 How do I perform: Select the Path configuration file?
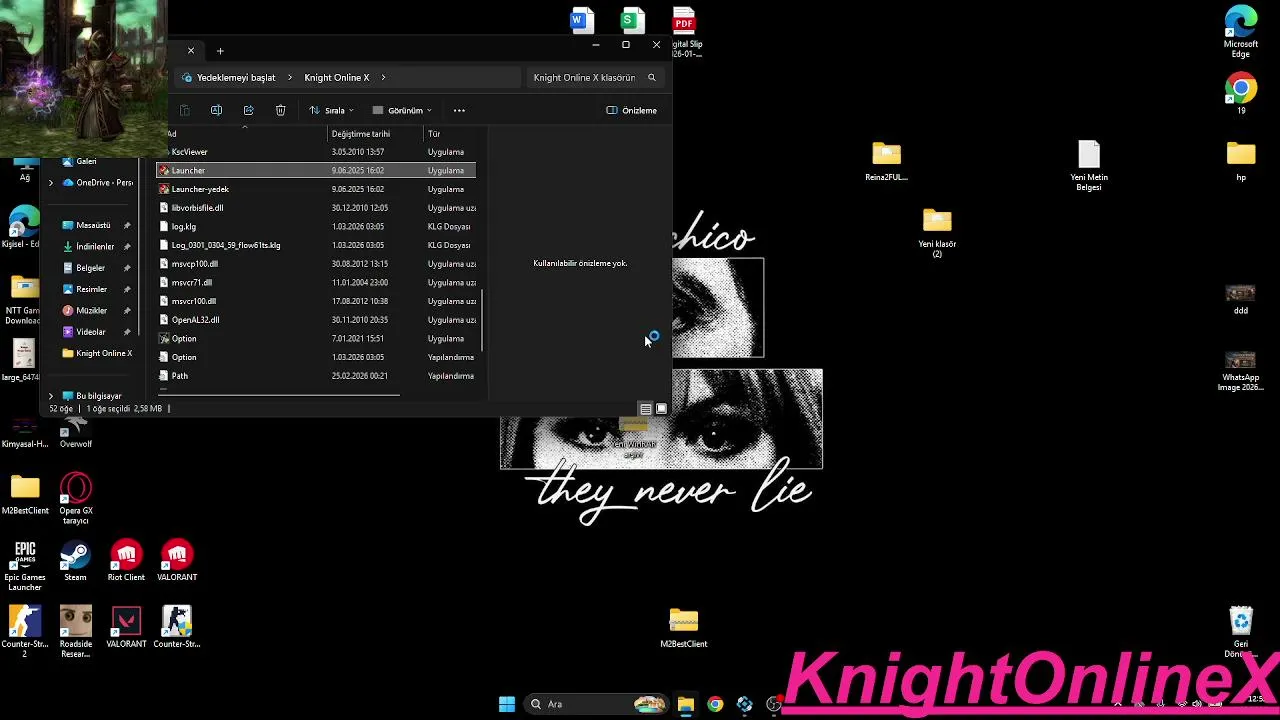(316, 376)
